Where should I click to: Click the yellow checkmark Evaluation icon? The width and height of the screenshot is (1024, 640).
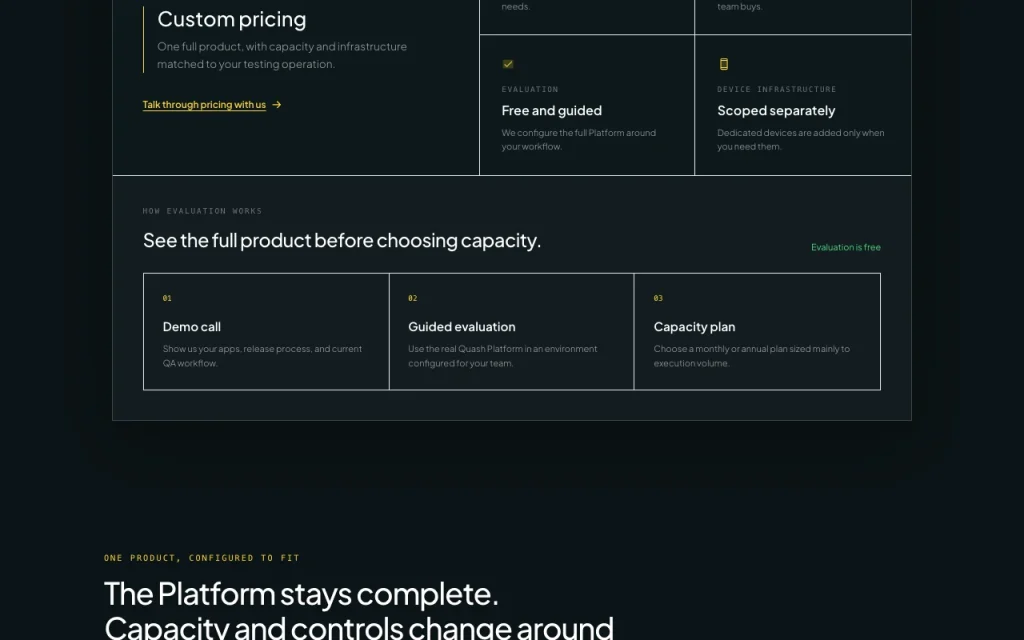pos(508,64)
